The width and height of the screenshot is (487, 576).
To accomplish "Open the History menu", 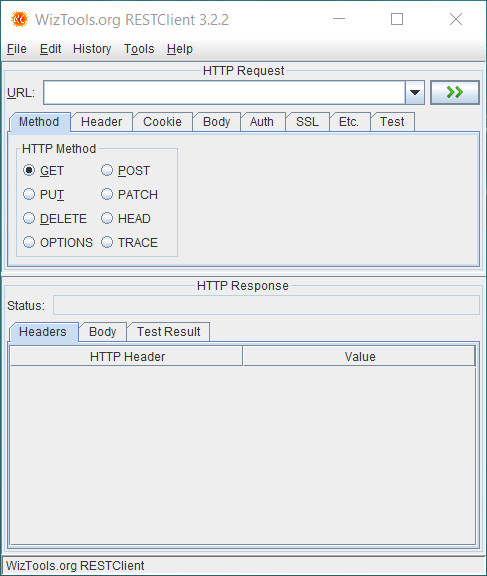I will click(x=92, y=49).
